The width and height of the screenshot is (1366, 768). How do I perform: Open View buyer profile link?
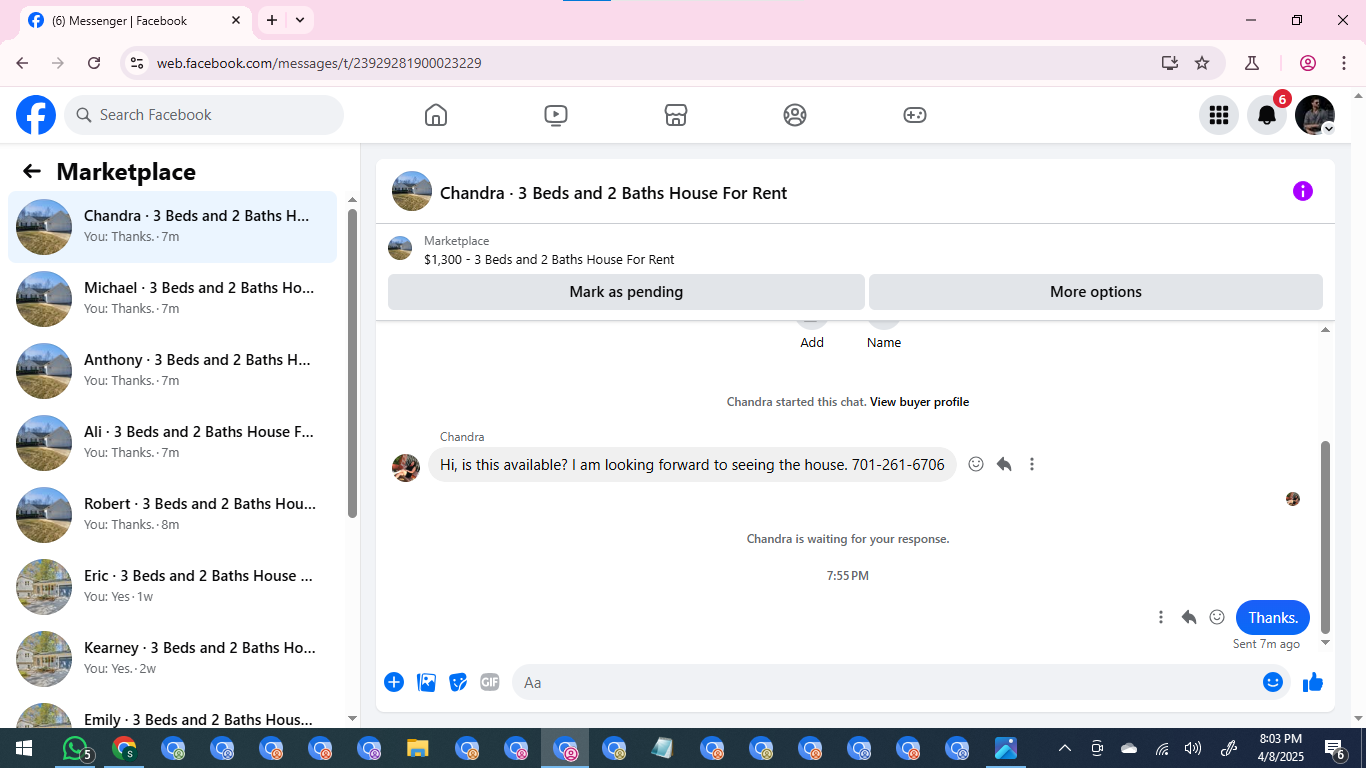919,402
